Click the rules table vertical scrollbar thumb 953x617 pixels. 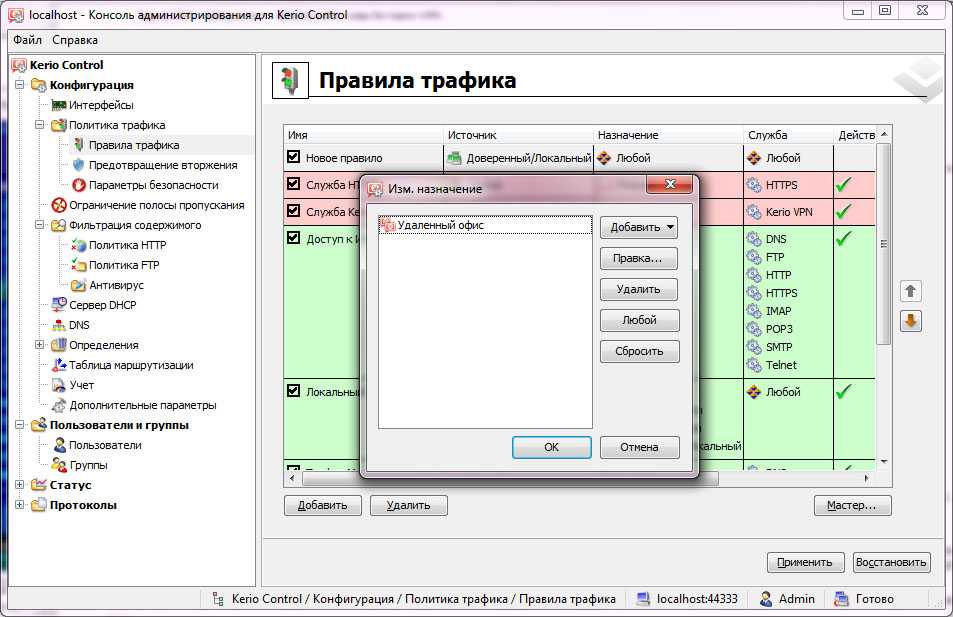(884, 244)
